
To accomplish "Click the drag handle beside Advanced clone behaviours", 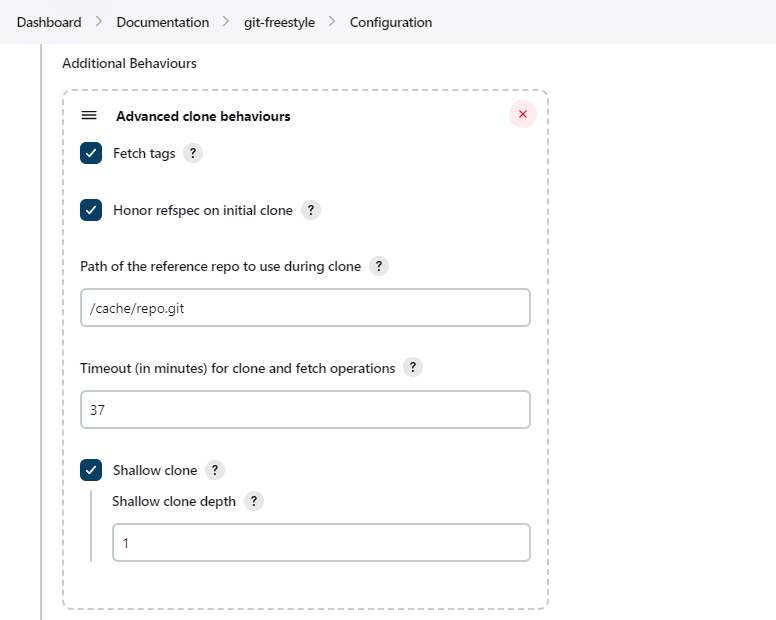I will (89, 115).
